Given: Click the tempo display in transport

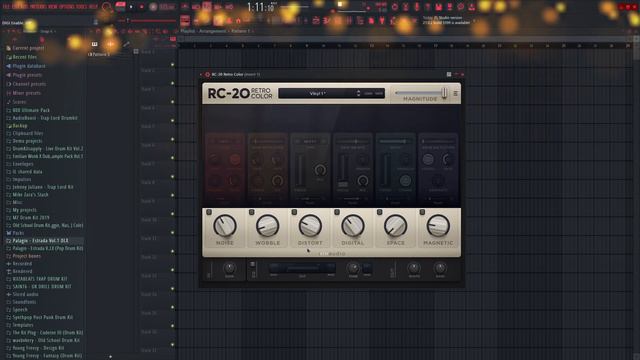Looking at the screenshot, I should point(166,7).
